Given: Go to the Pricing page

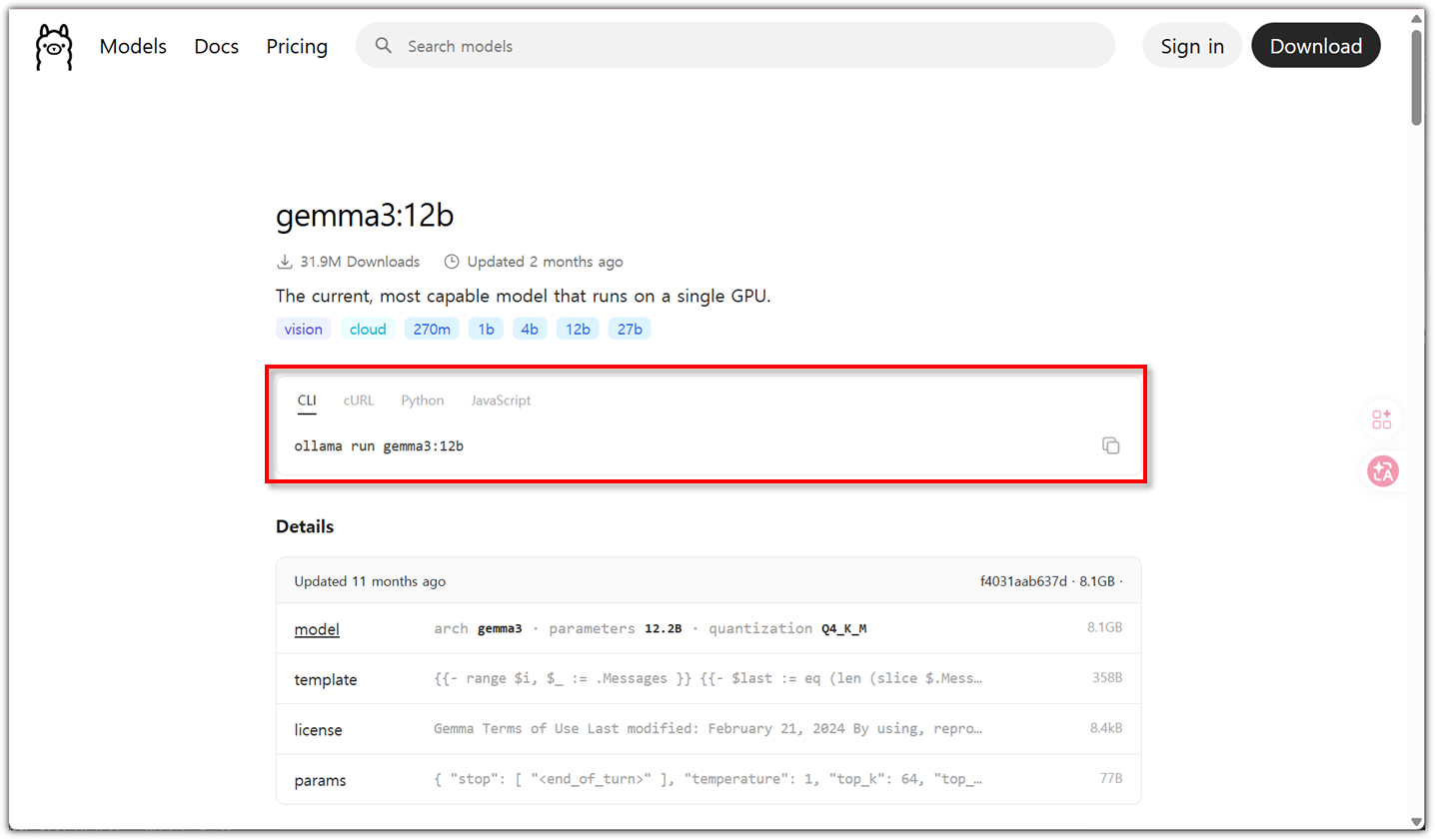Looking at the screenshot, I should point(297,46).
